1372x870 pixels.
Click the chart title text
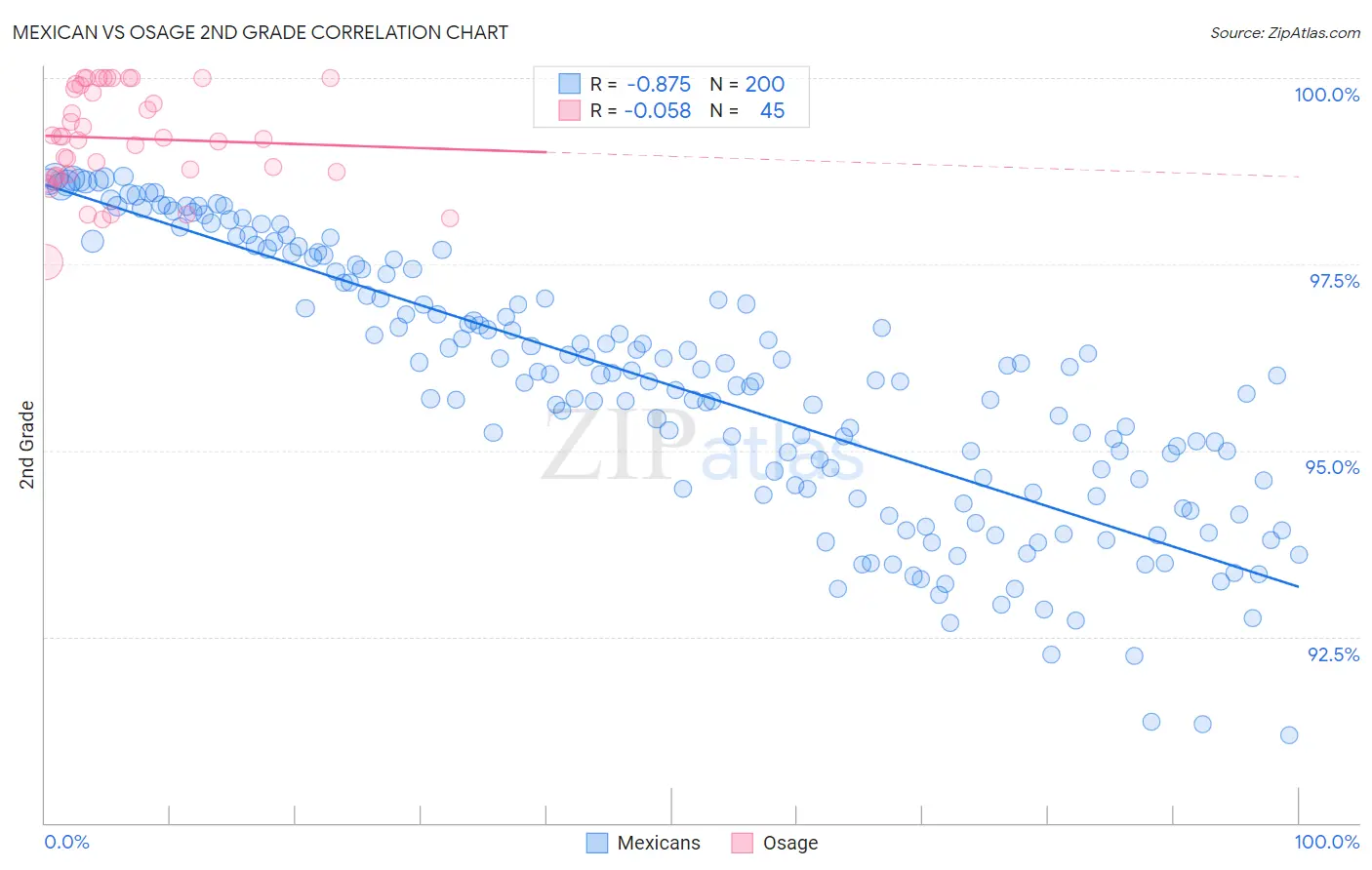point(261,32)
